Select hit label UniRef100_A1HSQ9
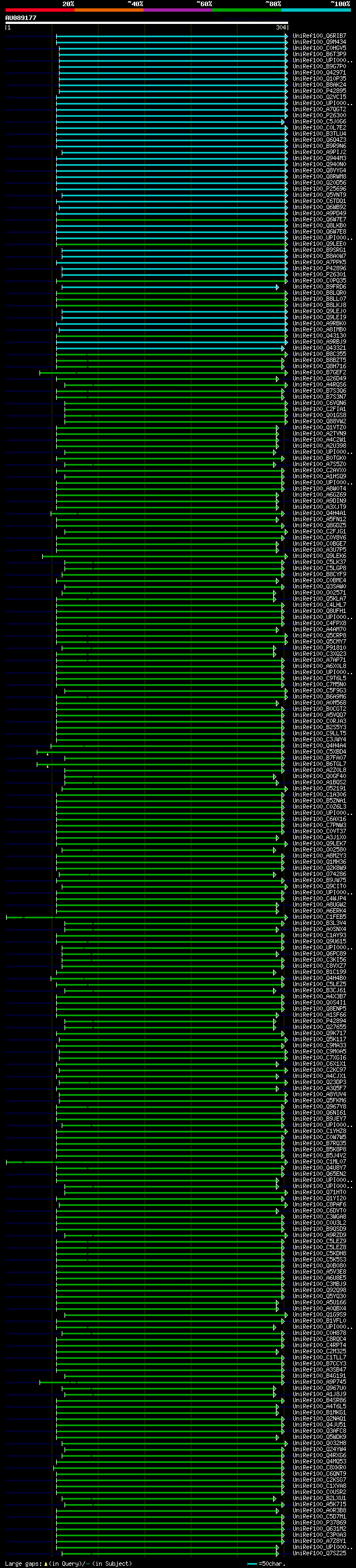356x1568 pixels. (319, 477)
